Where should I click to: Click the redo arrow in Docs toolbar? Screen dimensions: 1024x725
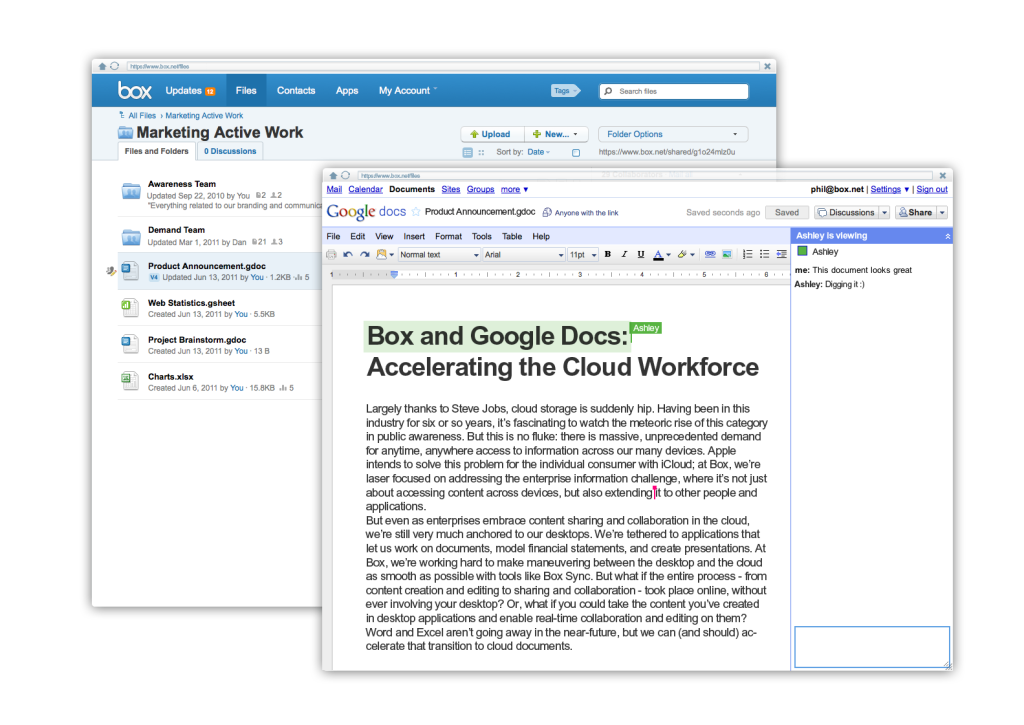click(364, 255)
